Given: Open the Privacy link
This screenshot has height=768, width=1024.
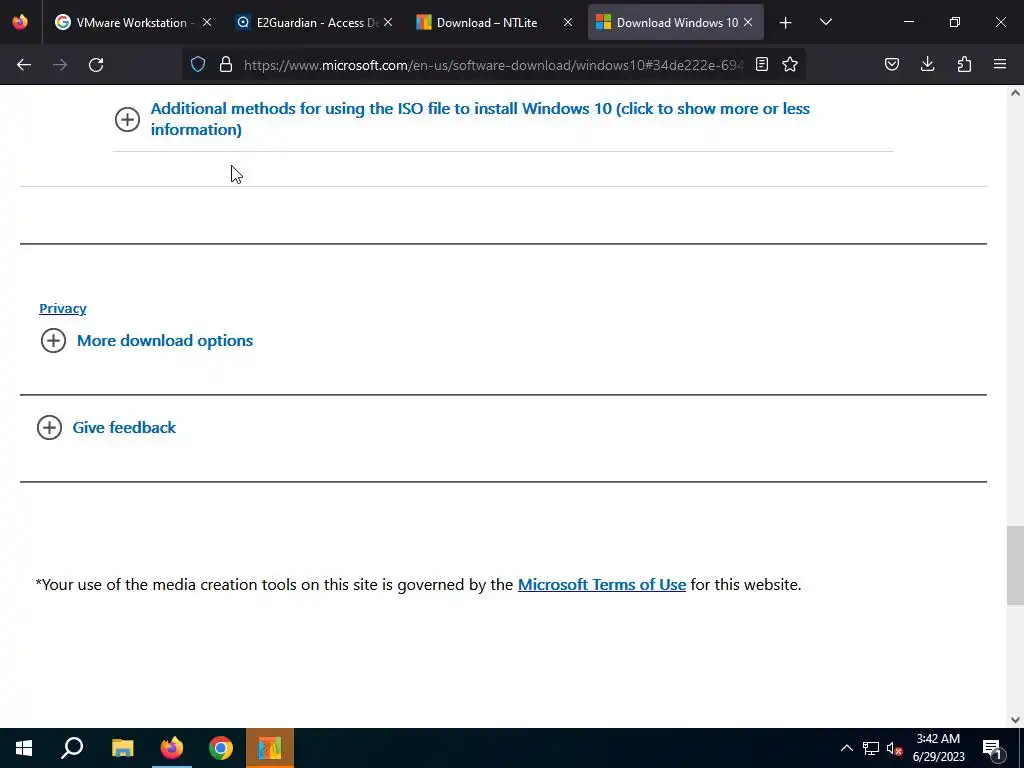Looking at the screenshot, I should click(63, 308).
